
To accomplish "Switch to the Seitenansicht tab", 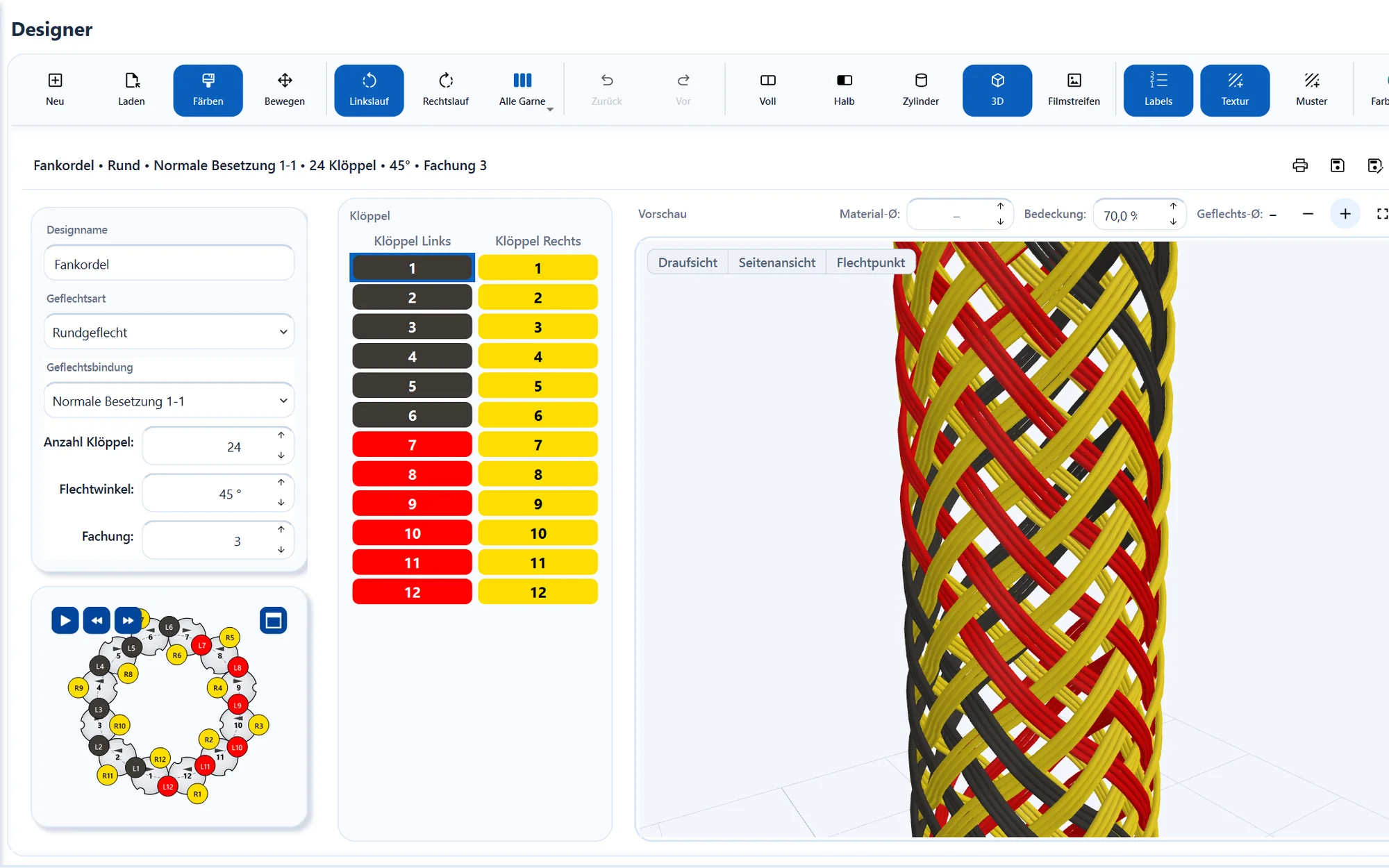I will (777, 262).
